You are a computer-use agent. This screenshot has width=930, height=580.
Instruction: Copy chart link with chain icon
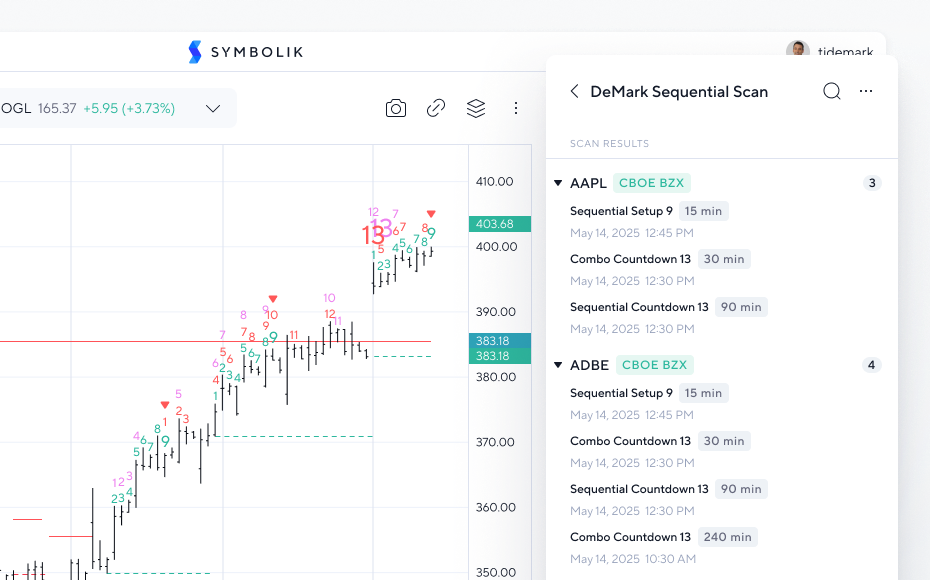pos(436,108)
